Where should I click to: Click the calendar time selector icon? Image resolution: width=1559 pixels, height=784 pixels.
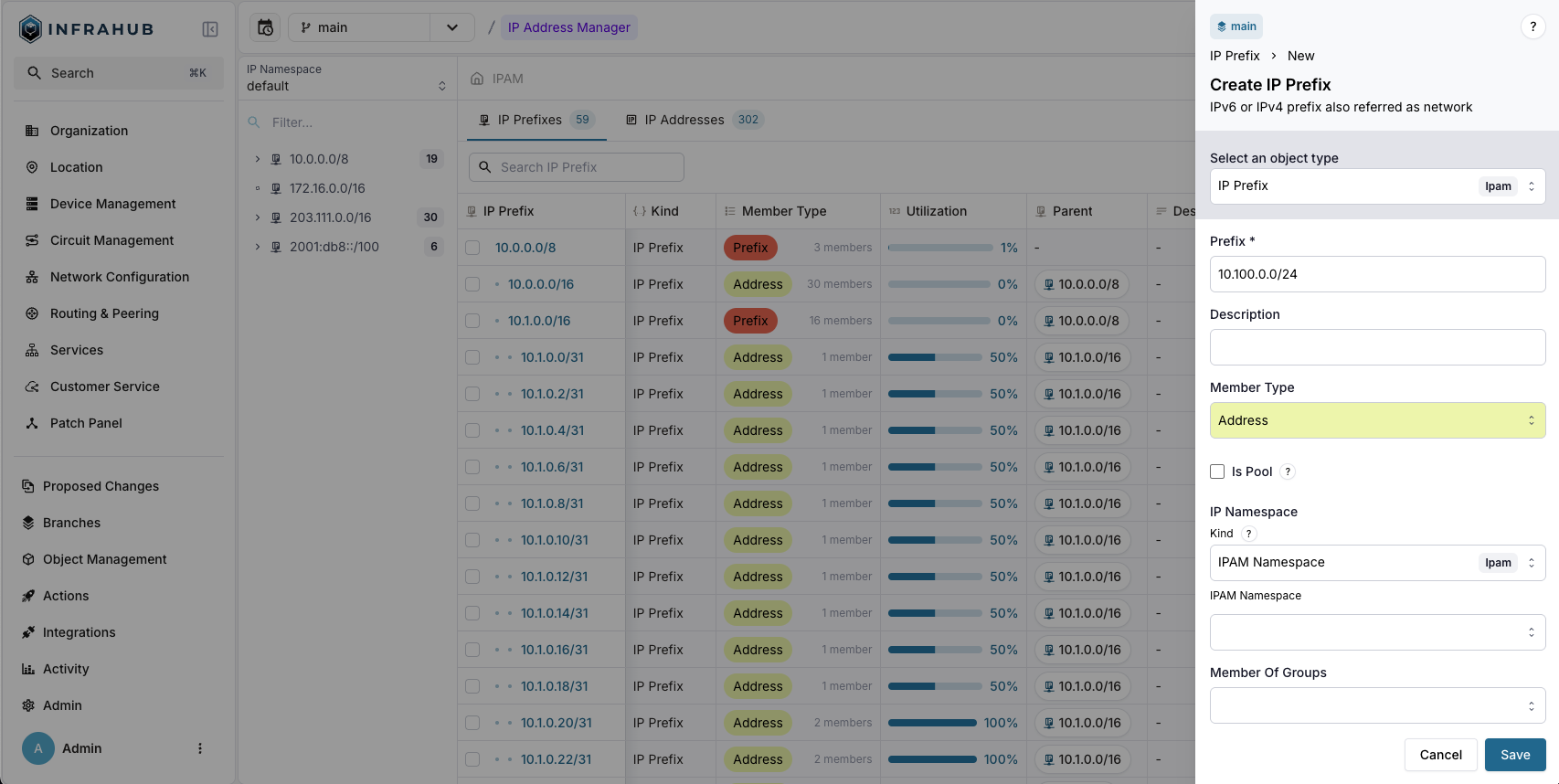pyautogui.click(x=265, y=27)
